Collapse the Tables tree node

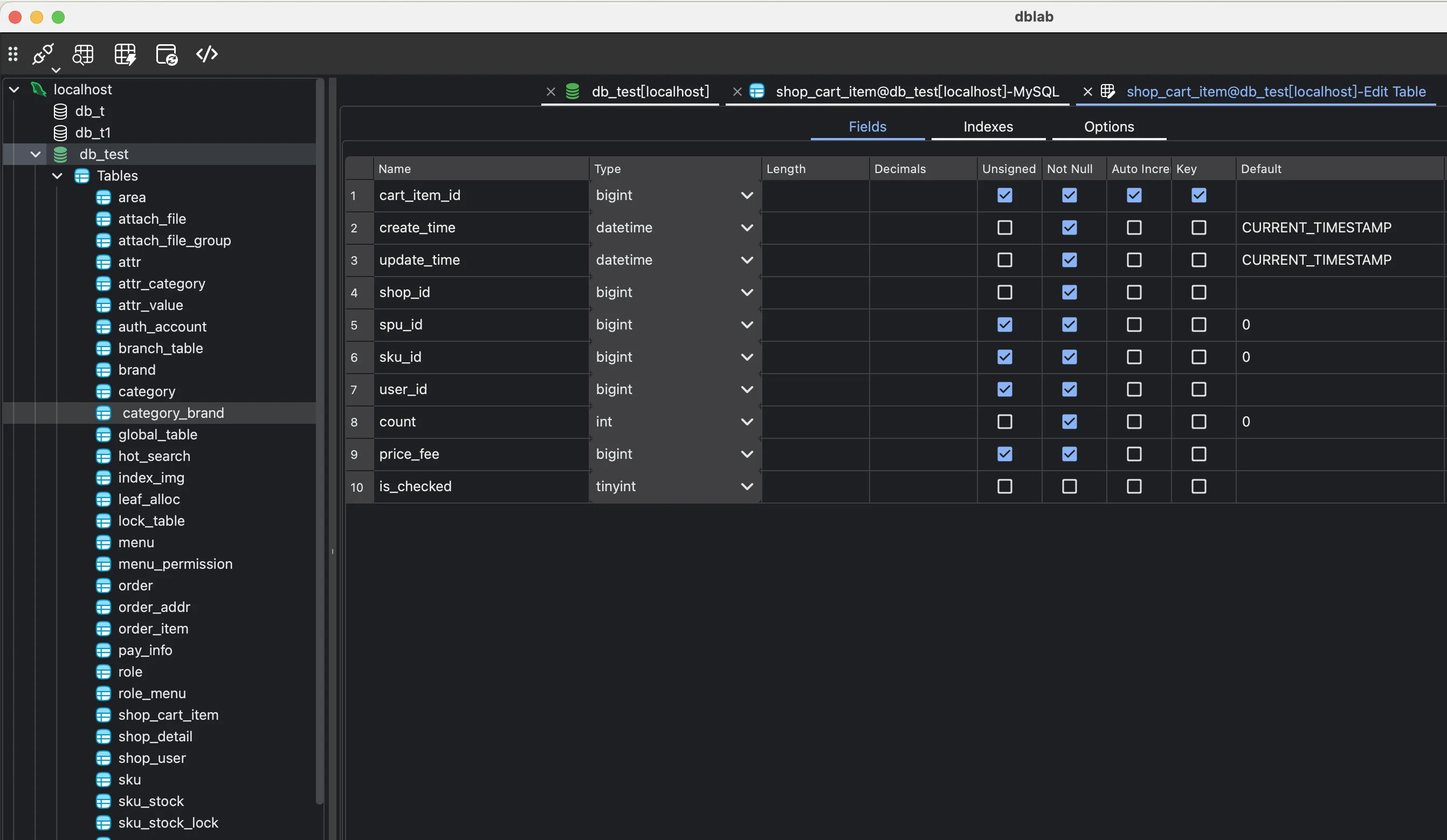point(58,176)
